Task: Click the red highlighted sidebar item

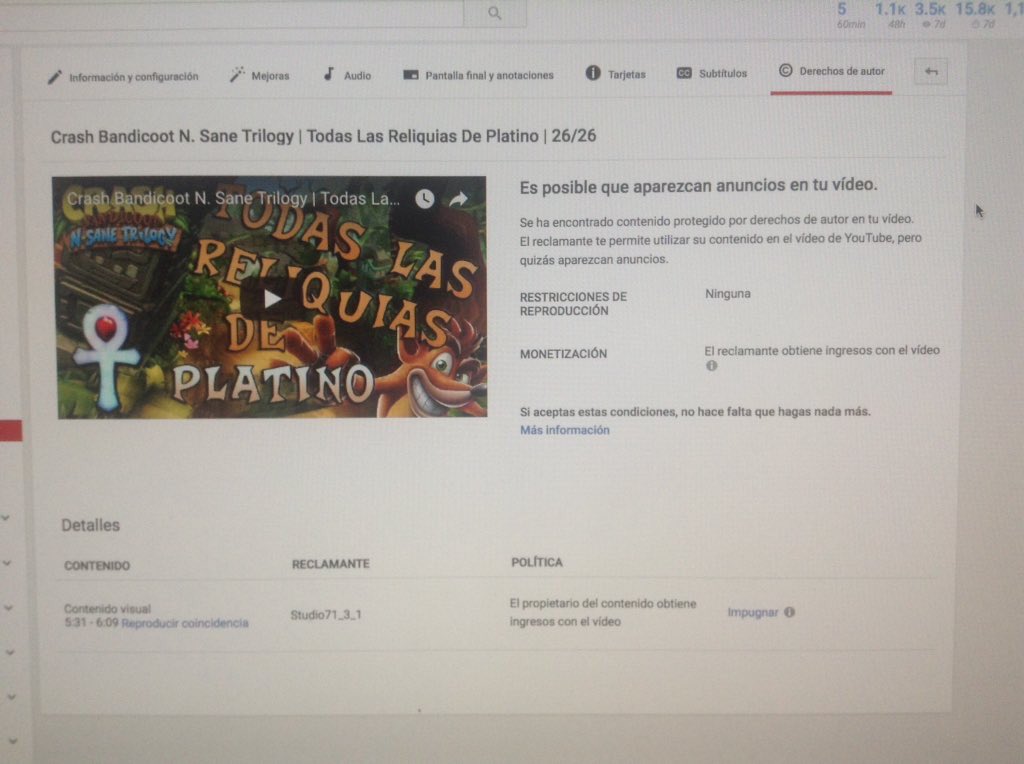Action: 11,431
